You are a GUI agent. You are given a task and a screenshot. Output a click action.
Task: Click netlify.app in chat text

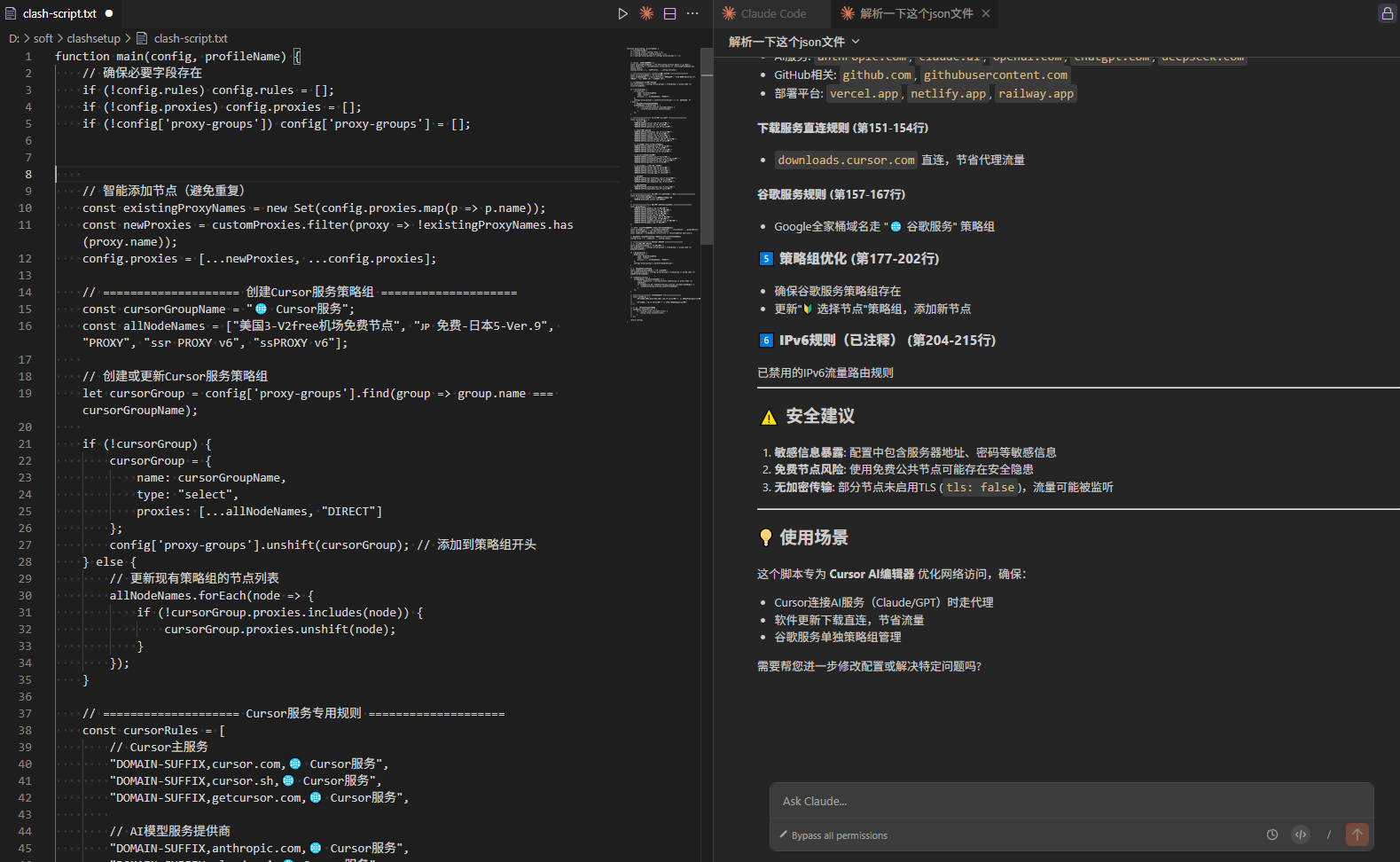pos(948,94)
